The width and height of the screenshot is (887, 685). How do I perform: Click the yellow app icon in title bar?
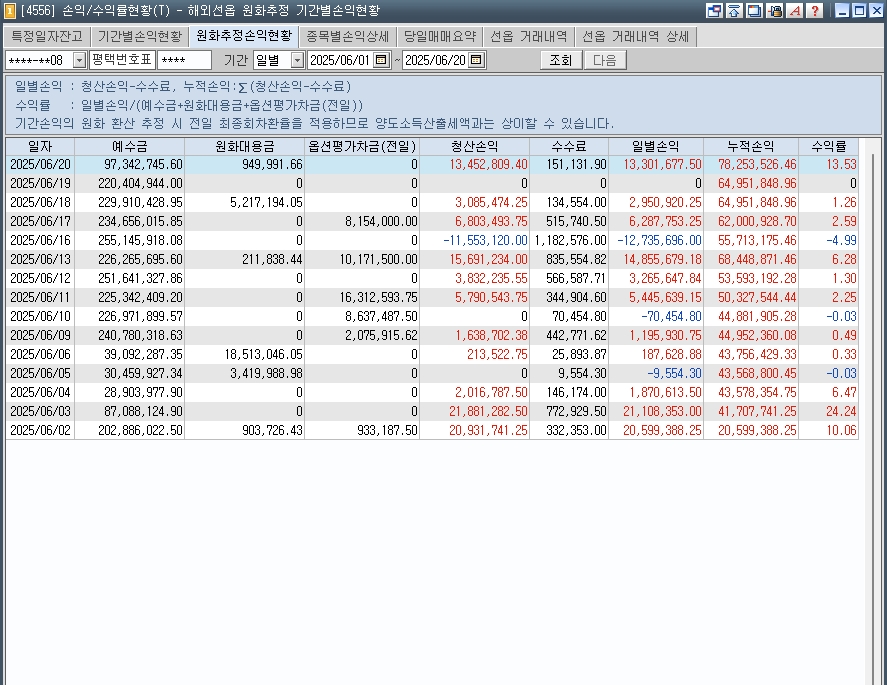pos(9,11)
